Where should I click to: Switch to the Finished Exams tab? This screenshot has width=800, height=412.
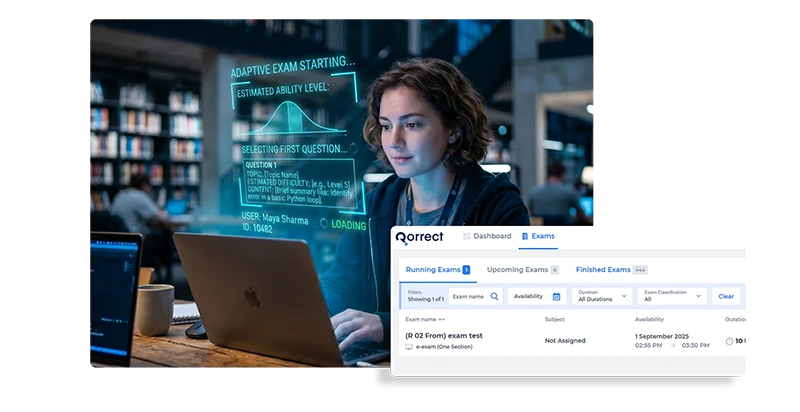click(611, 270)
